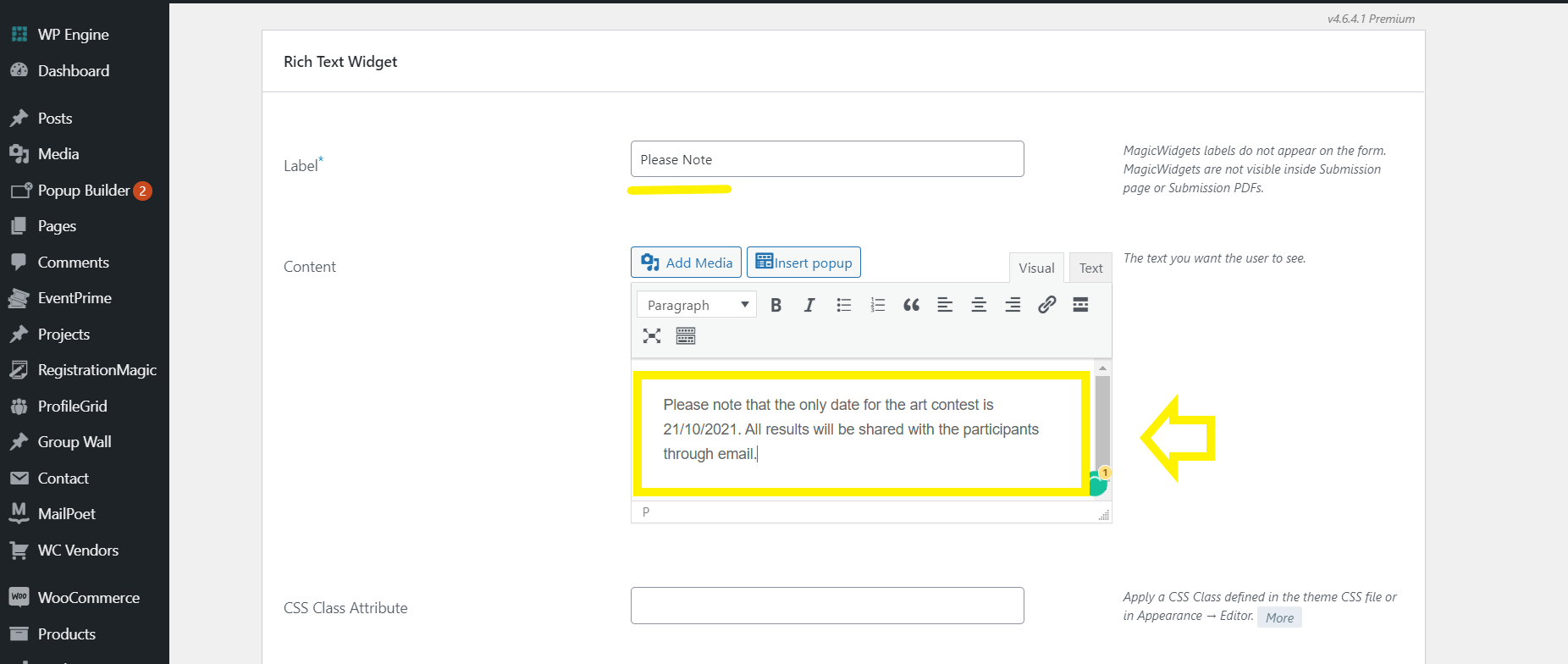The image size is (1568, 664).
Task: Enable fullscreen distraction-free editor mode
Action: tap(651, 336)
